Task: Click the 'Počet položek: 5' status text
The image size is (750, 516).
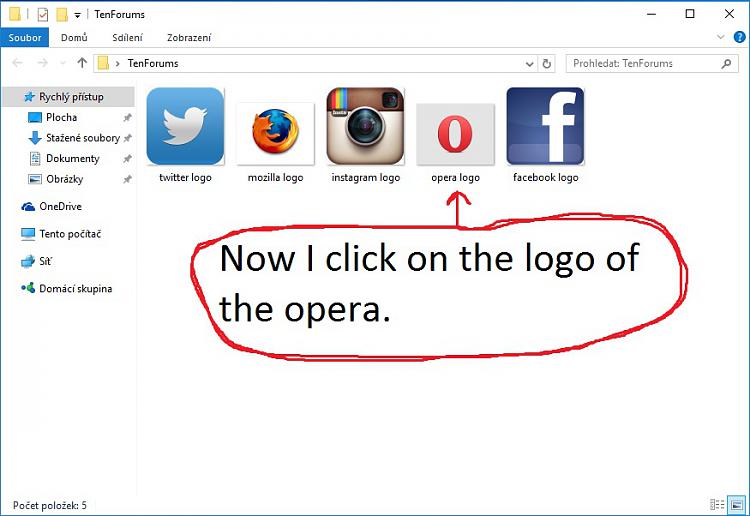Action: (50, 505)
